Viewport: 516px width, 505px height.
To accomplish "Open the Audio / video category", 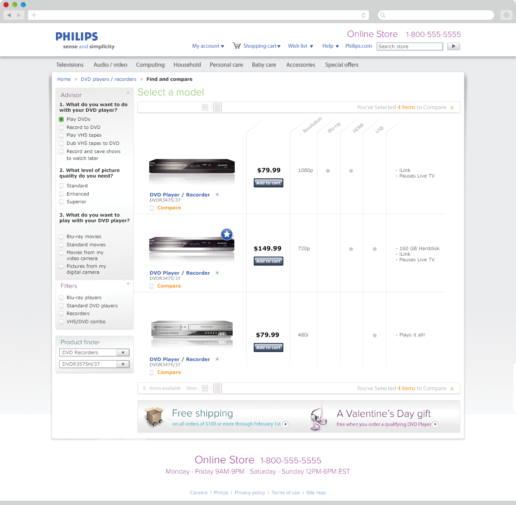I will tap(110, 65).
